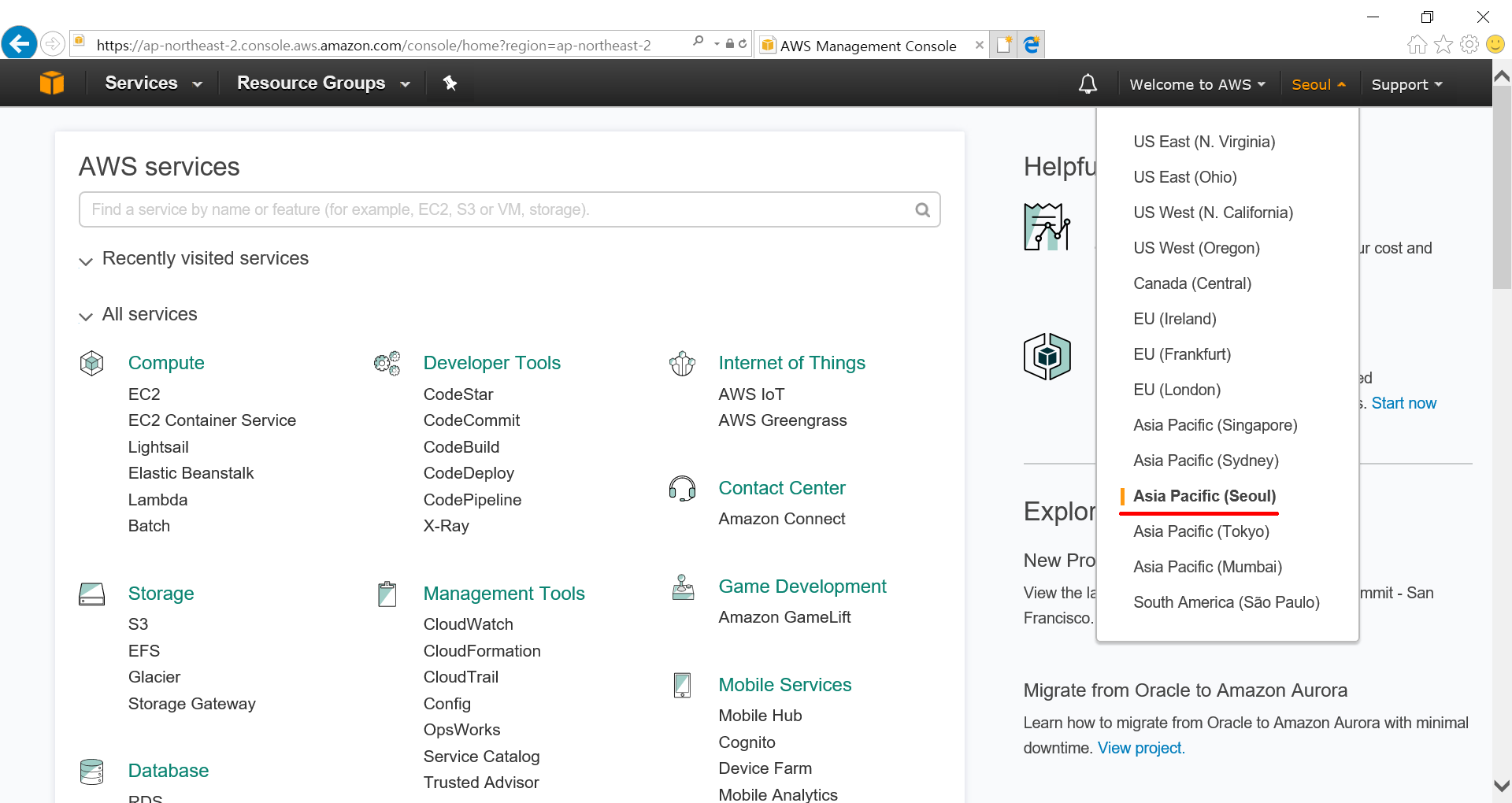This screenshot has height=803, width=1512.
Task: Click the vertical scrollbar thumb
Action: [1501, 187]
